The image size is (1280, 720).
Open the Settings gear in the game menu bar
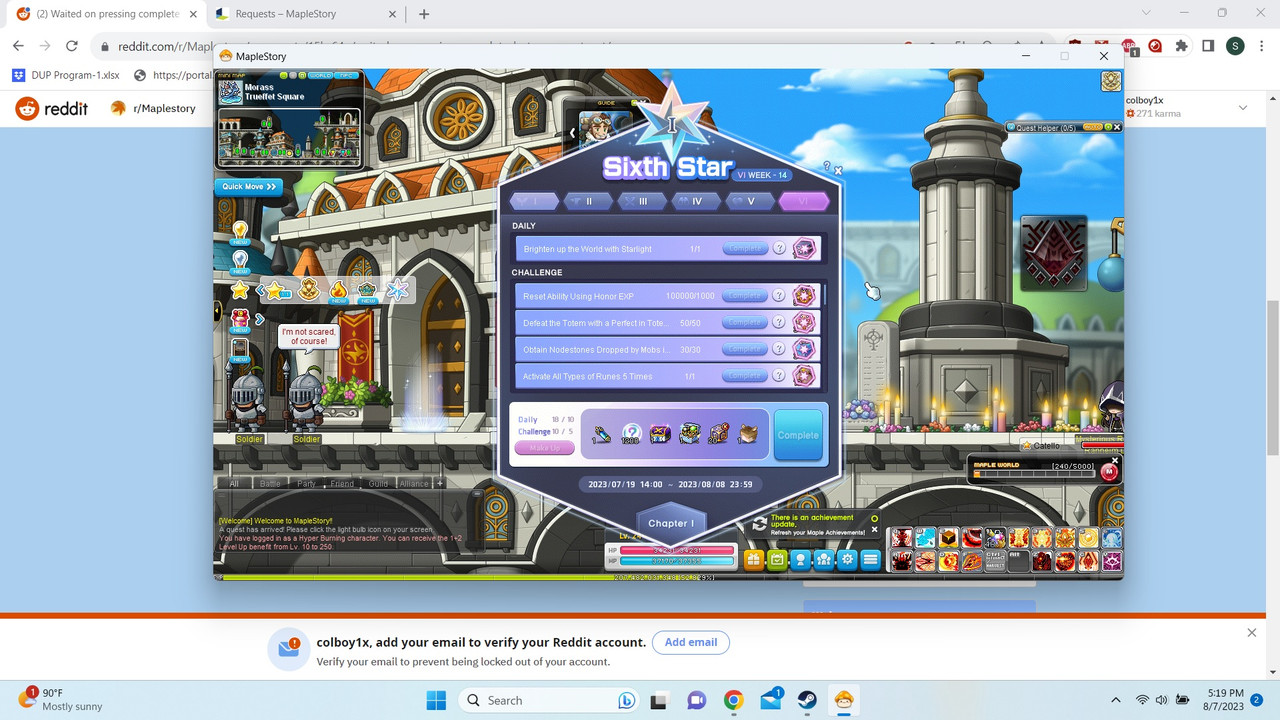point(847,558)
